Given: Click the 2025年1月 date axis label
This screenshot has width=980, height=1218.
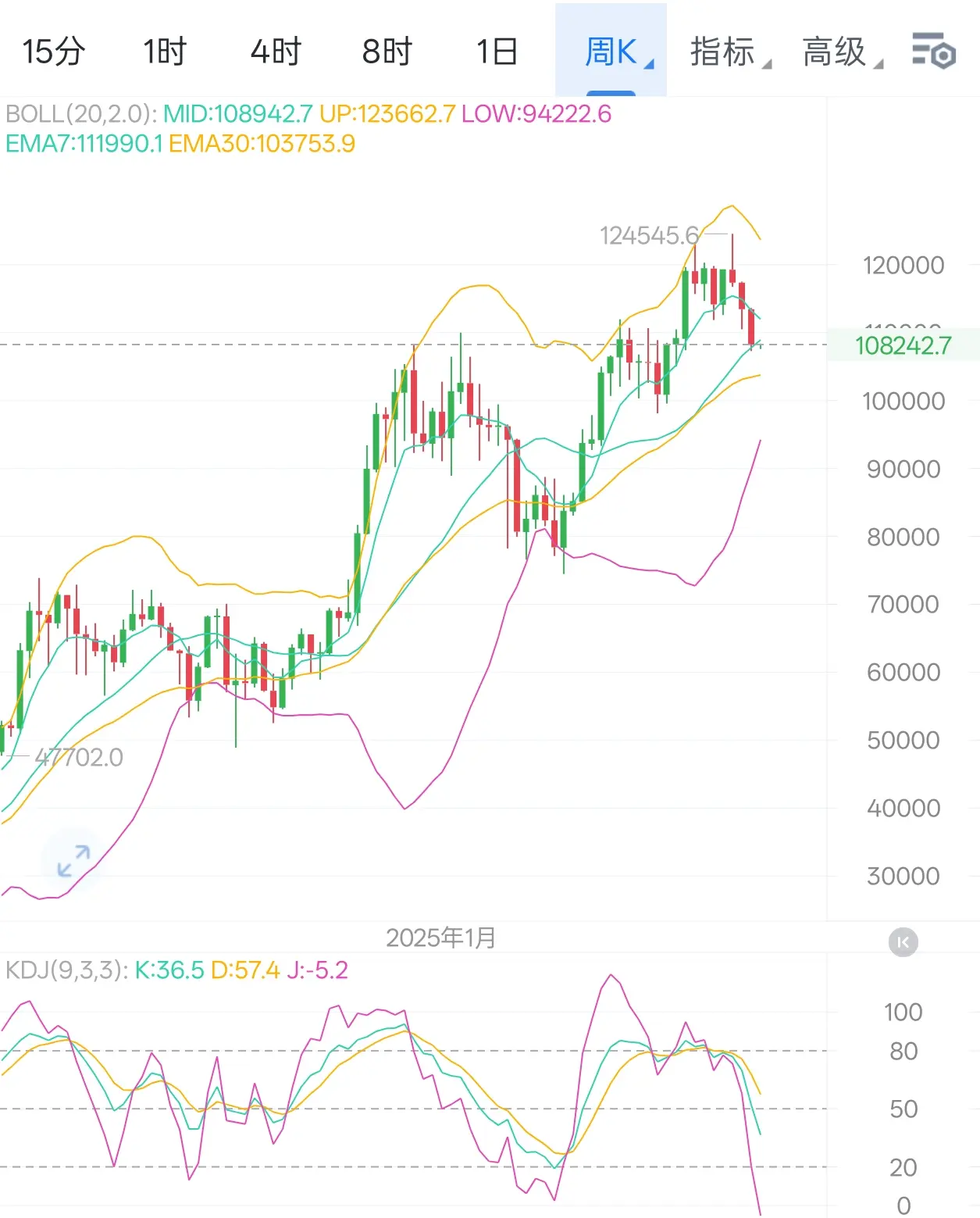Looking at the screenshot, I should [441, 938].
